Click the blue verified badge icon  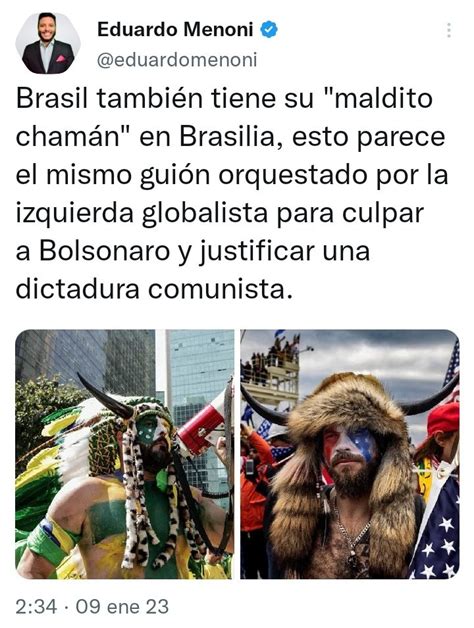(269, 30)
